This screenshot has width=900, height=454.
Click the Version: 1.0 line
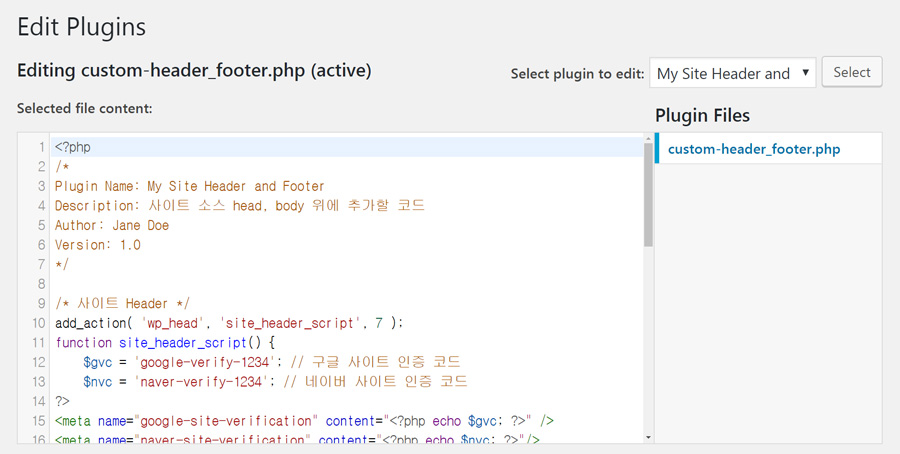(98, 245)
